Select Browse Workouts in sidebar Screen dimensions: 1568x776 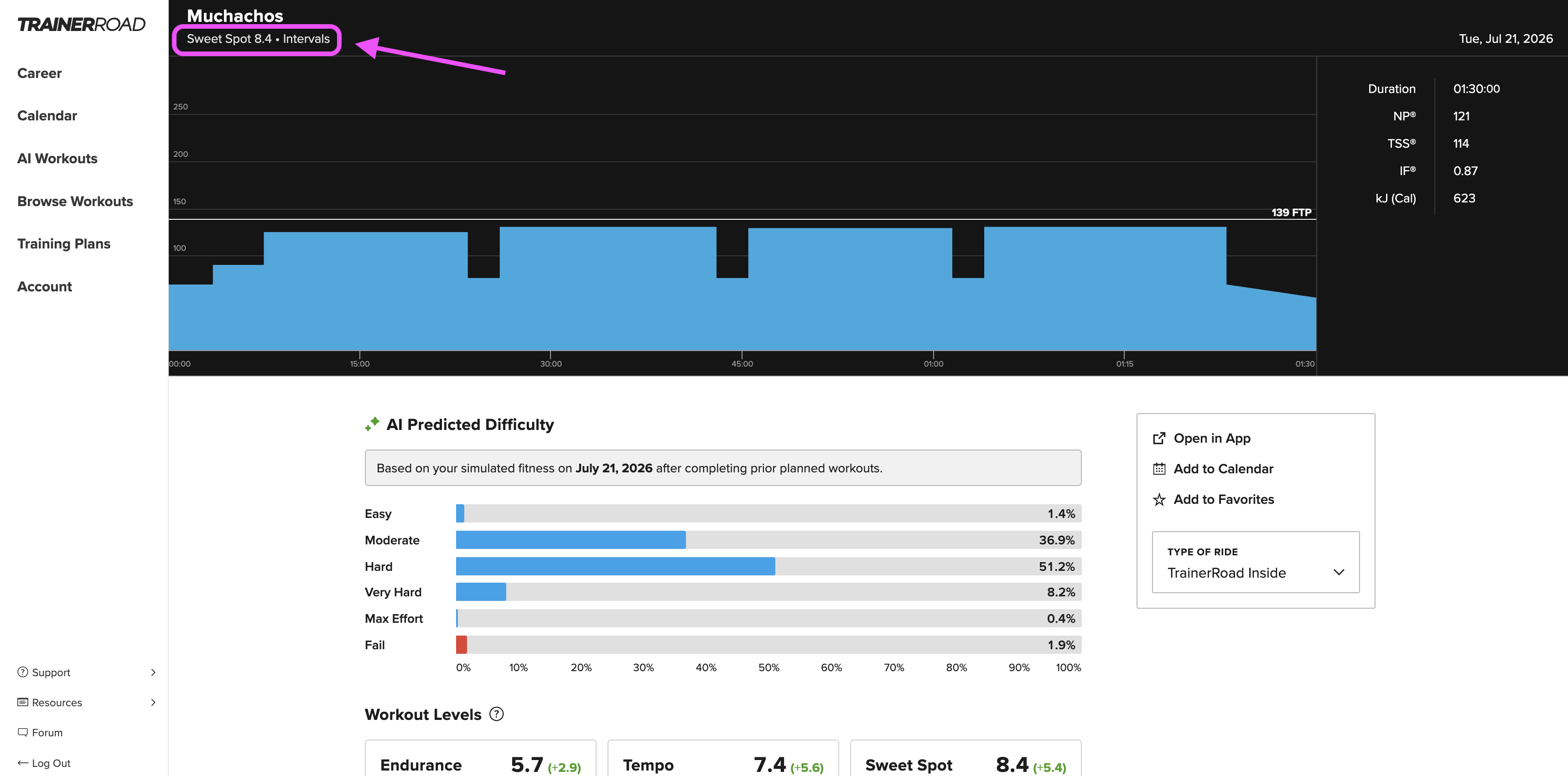tap(75, 202)
